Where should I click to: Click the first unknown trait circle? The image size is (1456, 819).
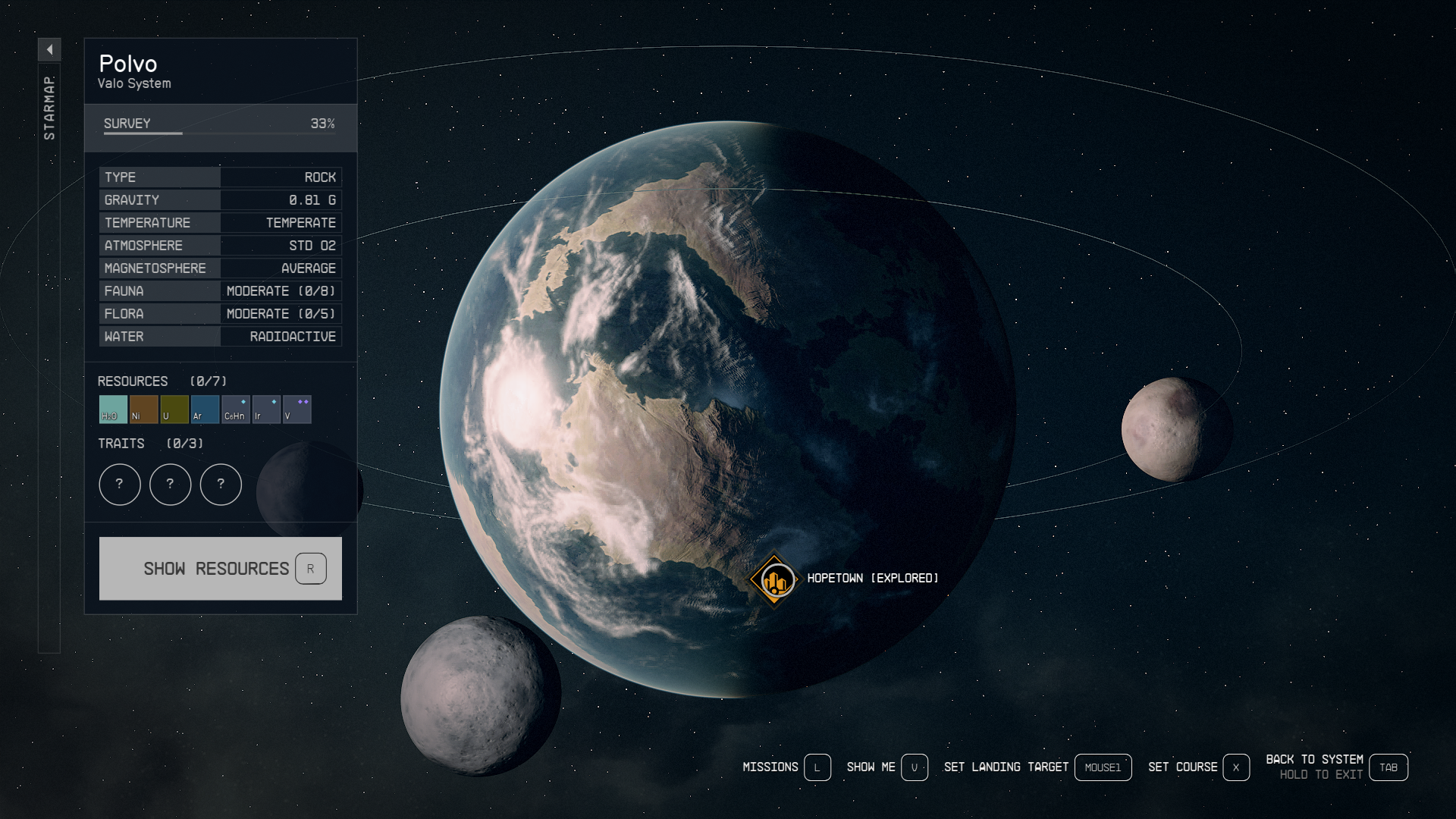(x=120, y=484)
